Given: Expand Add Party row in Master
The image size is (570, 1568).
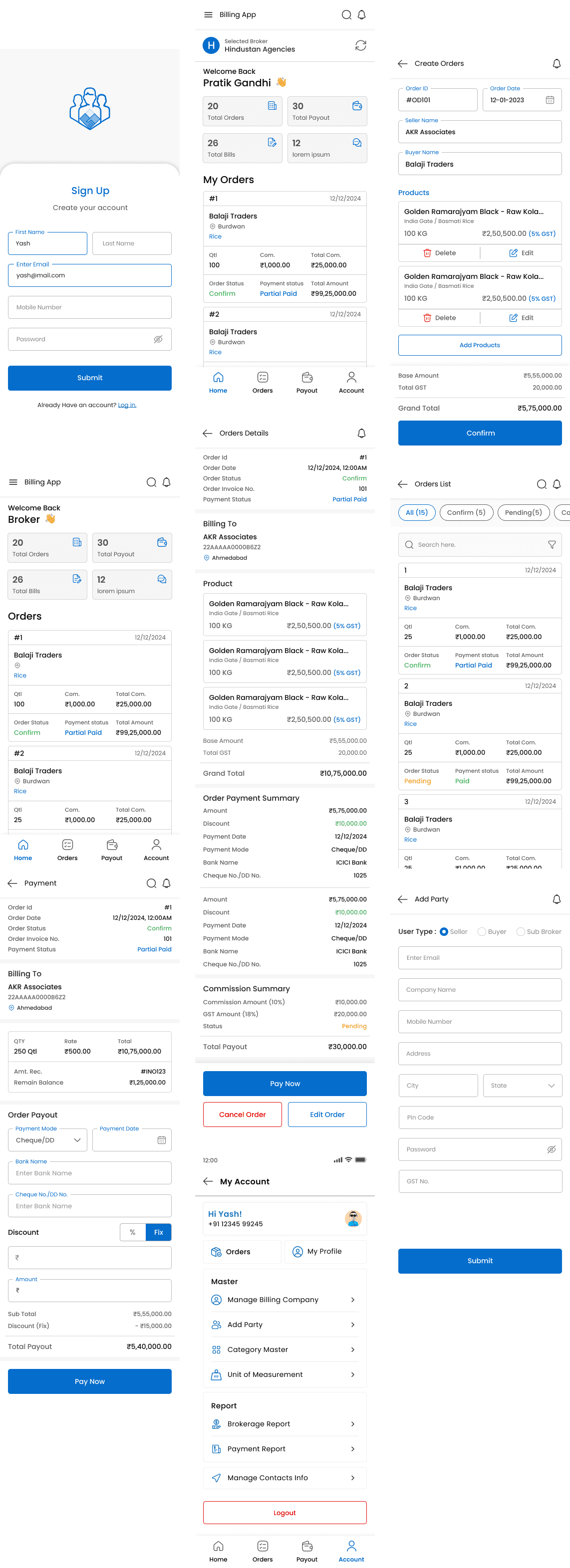Looking at the screenshot, I should pos(285,1325).
